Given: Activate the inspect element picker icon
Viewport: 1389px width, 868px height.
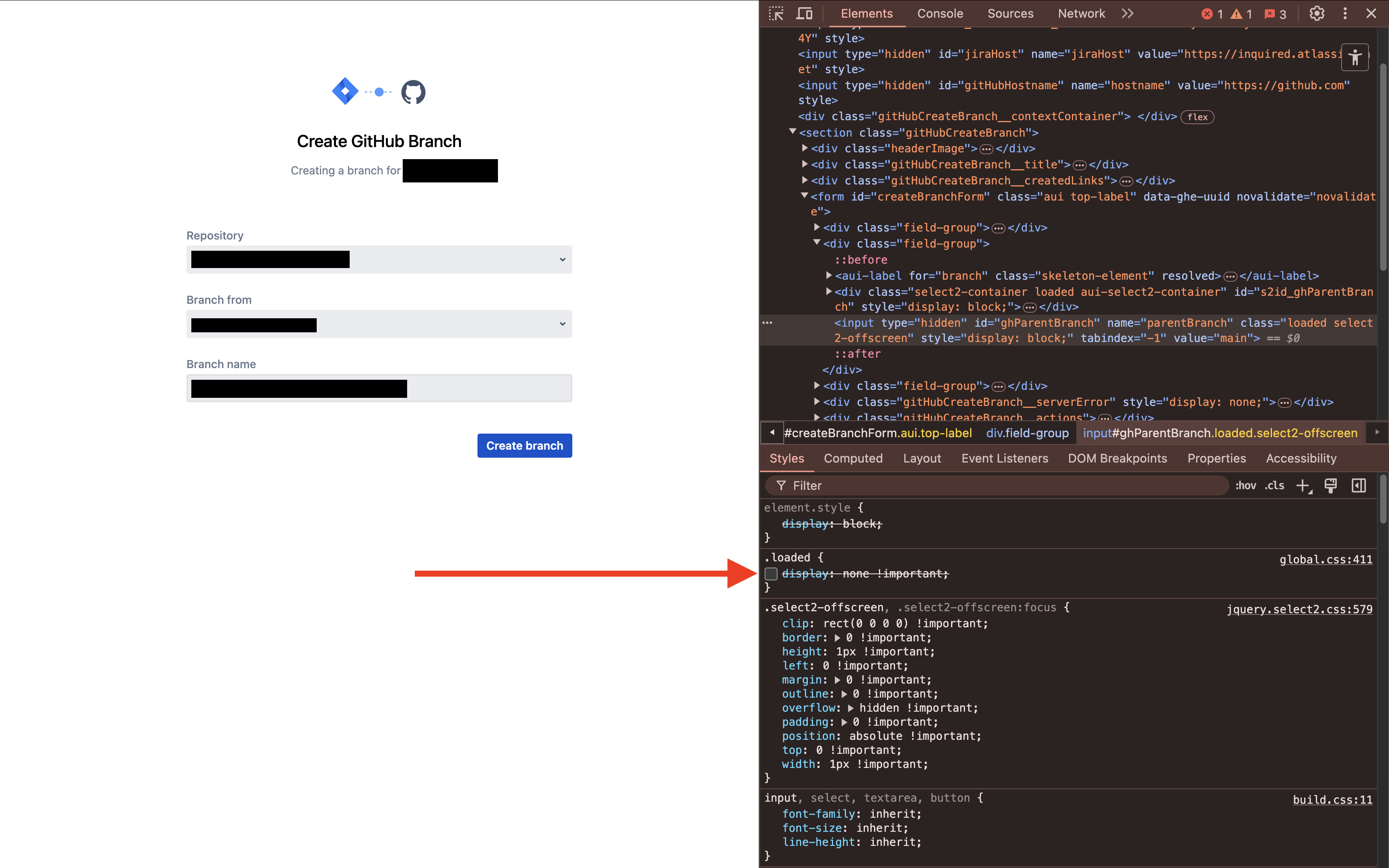Looking at the screenshot, I should click(776, 14).
